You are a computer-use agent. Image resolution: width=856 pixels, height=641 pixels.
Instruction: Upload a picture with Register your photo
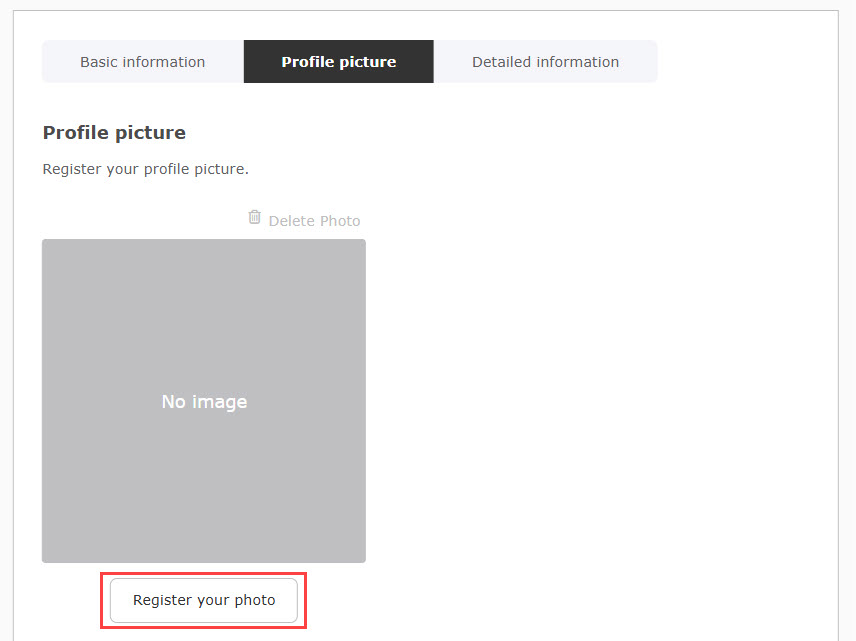pyautogui.click(x=204, y=600)
